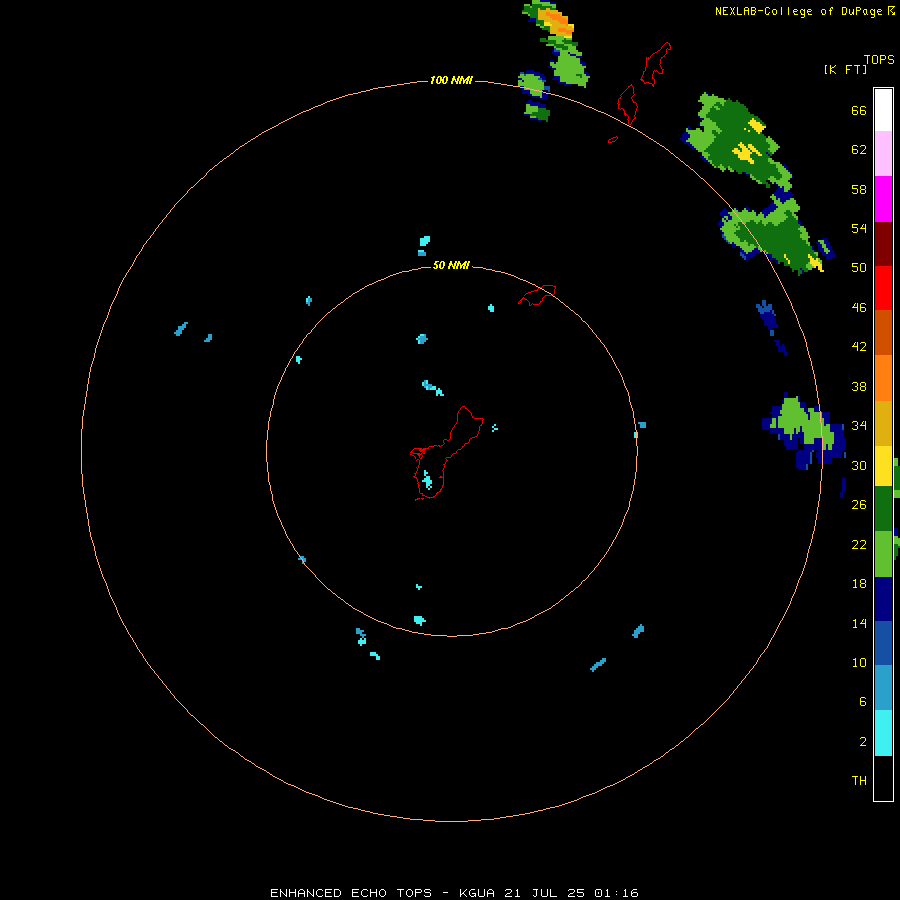
Task: Select the light green 26 kft legend swatch
Action: tap(883, 553)
